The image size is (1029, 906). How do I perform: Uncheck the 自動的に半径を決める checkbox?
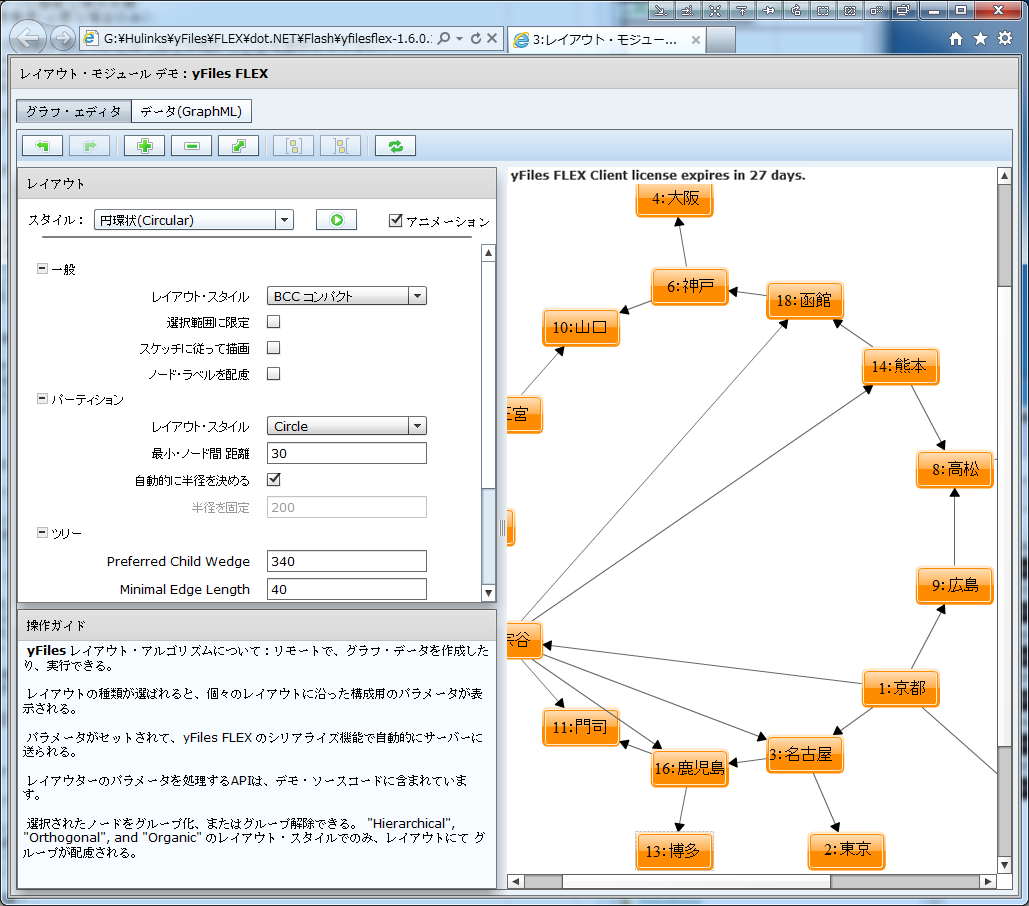[x=274, y=480]
